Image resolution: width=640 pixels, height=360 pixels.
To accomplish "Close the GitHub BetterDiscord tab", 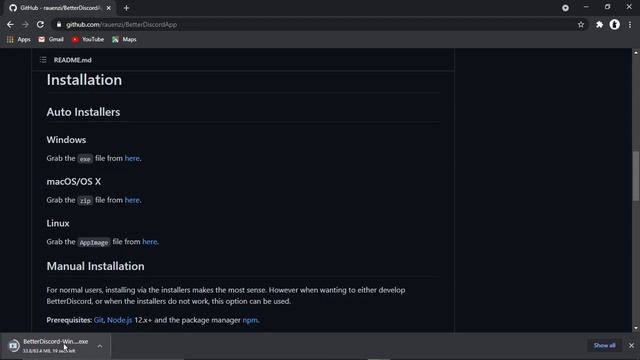I will pos(109,8).
